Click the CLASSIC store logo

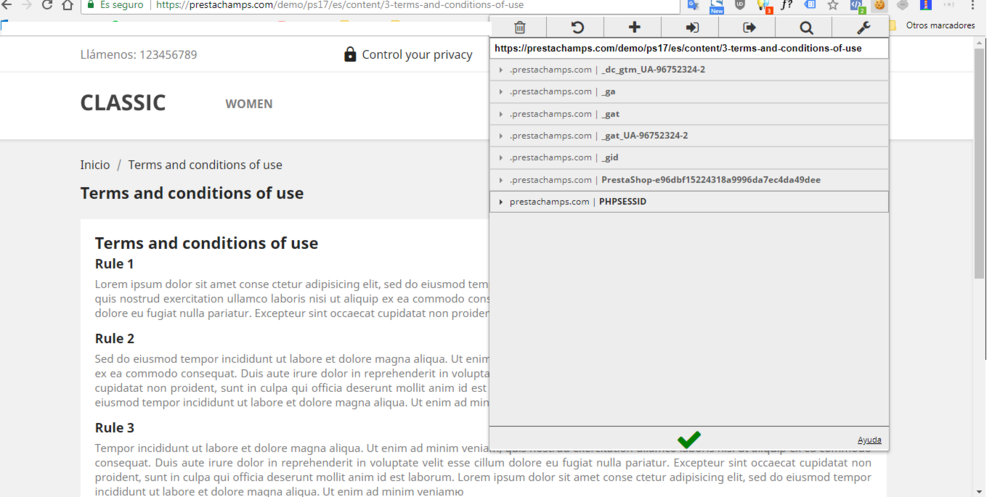[123, 103]
